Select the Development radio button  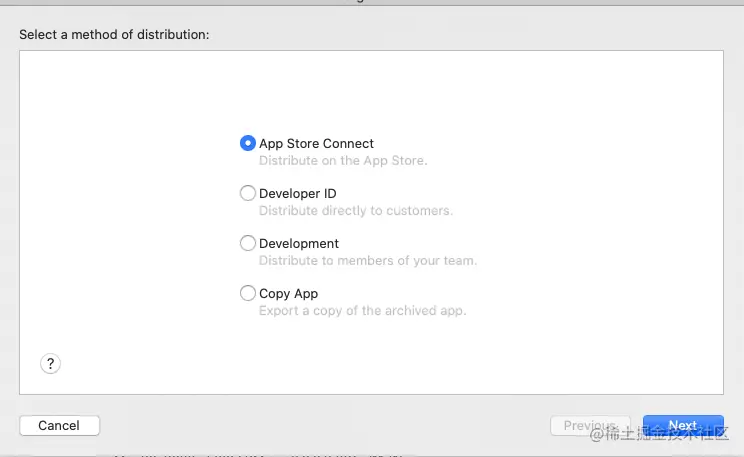click(248, 243)
